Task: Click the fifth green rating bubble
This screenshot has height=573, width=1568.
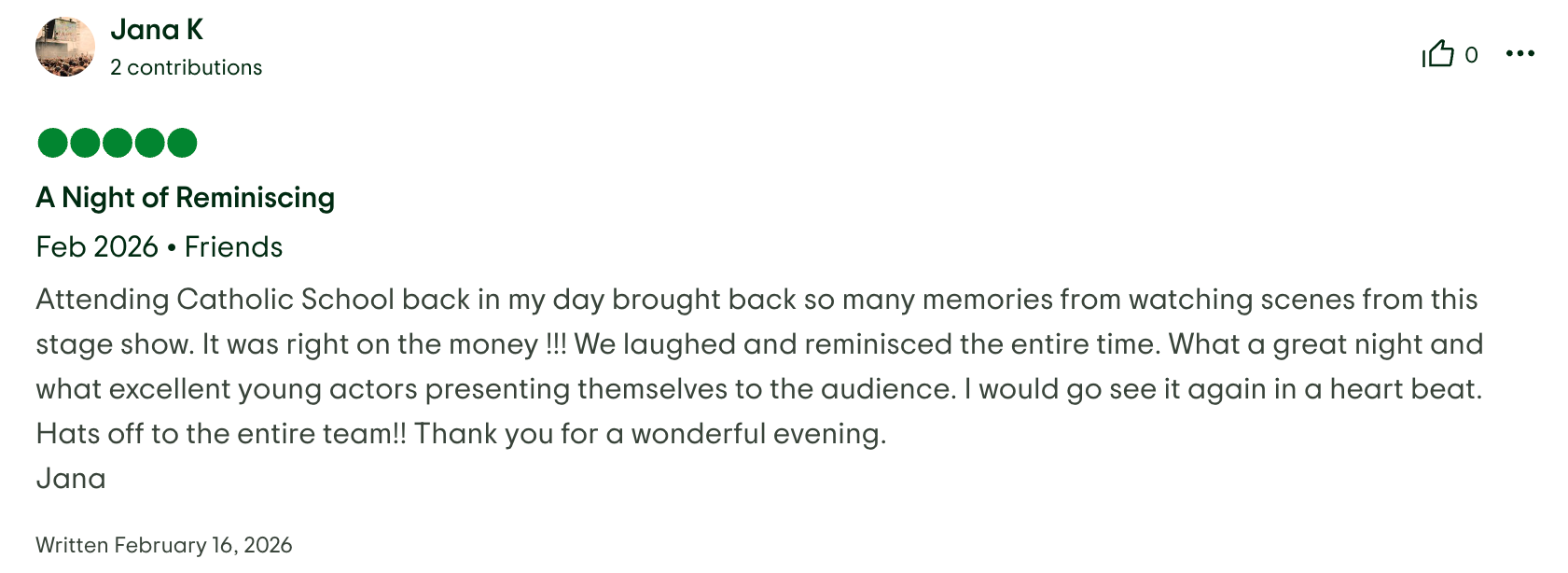Action: (x=181, y=143)
